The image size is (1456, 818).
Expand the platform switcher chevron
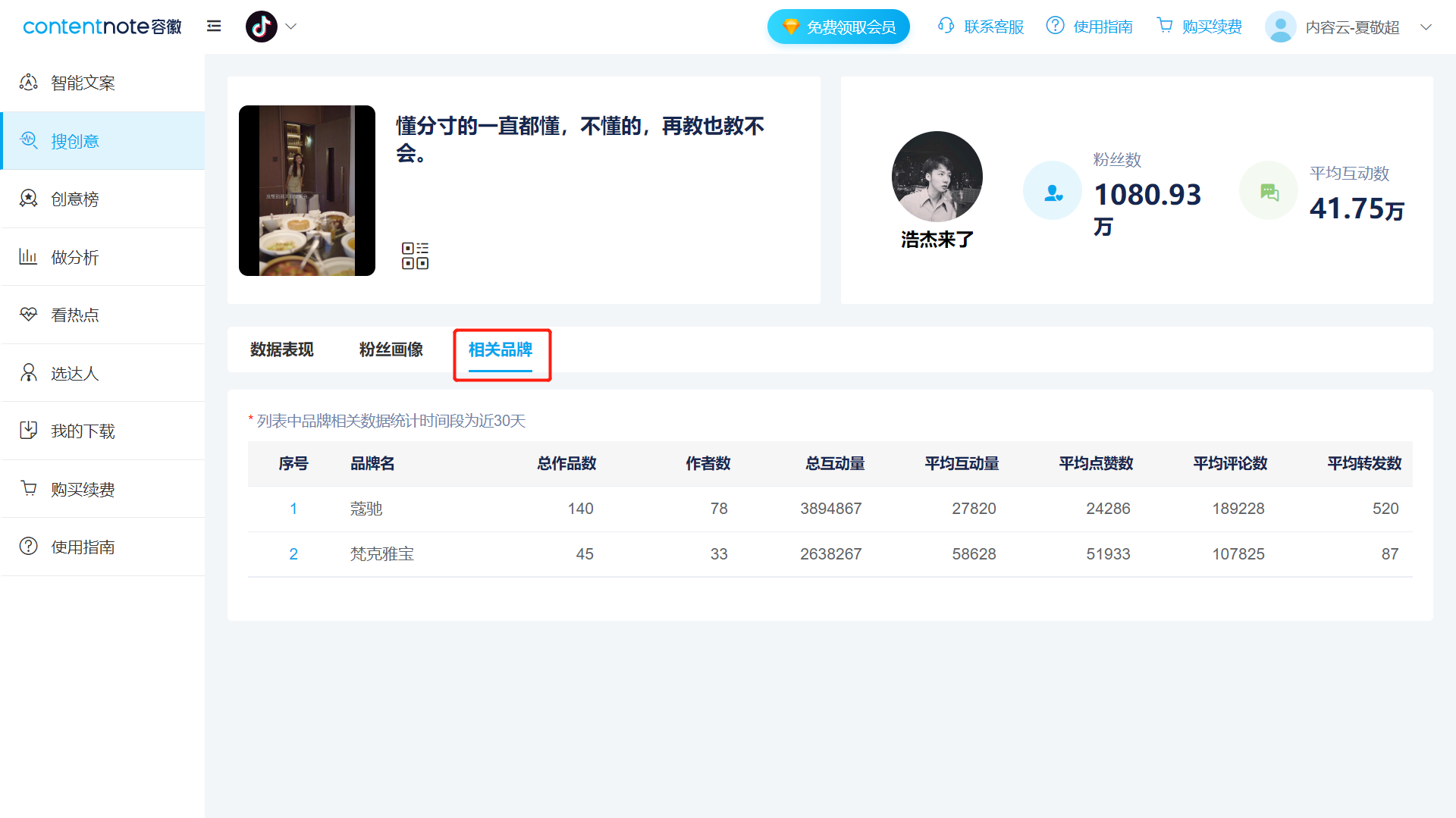[291, 27]
